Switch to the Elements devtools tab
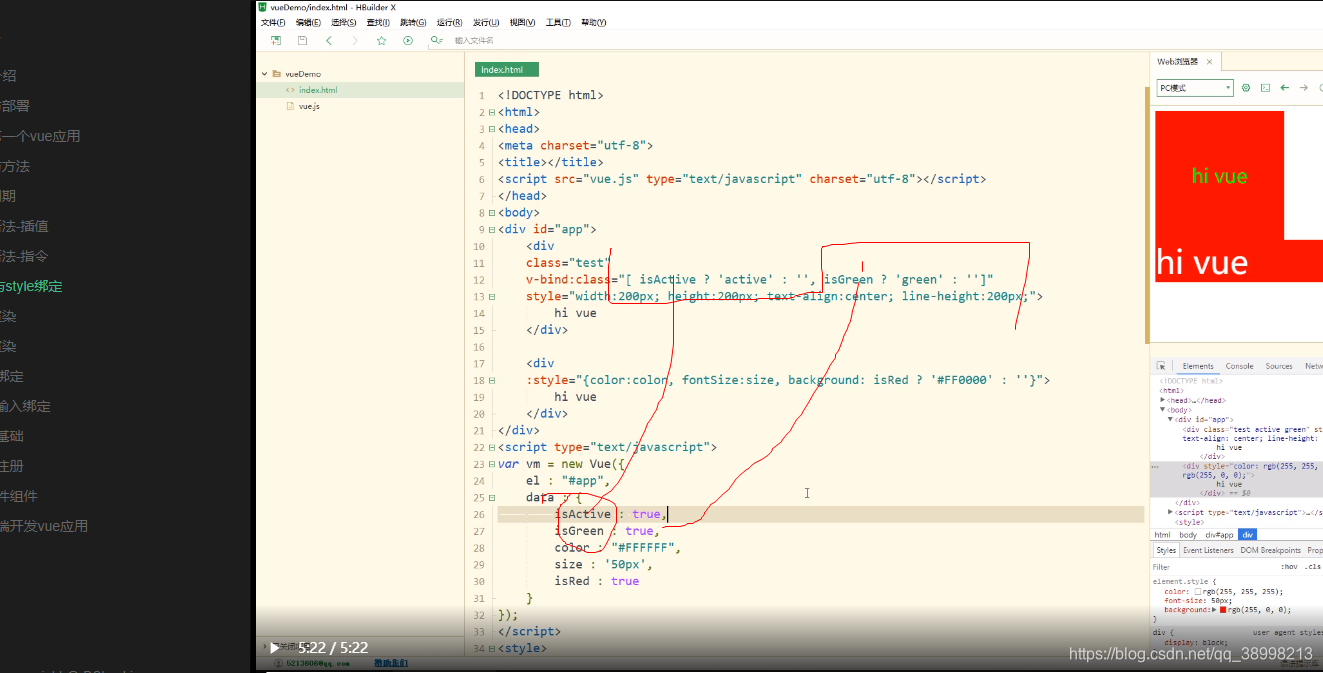Viewport: 1323px width, 673px height. click(x=1198, y=366)
